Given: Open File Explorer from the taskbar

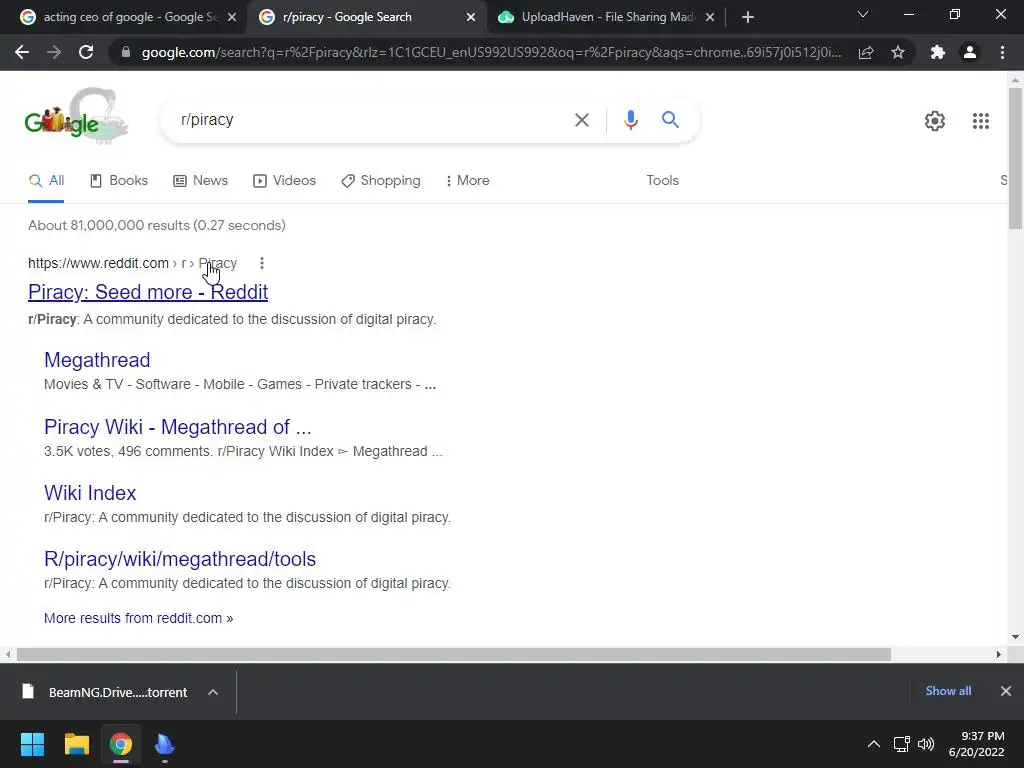Looking at the screenshot, I should (76, 744).
